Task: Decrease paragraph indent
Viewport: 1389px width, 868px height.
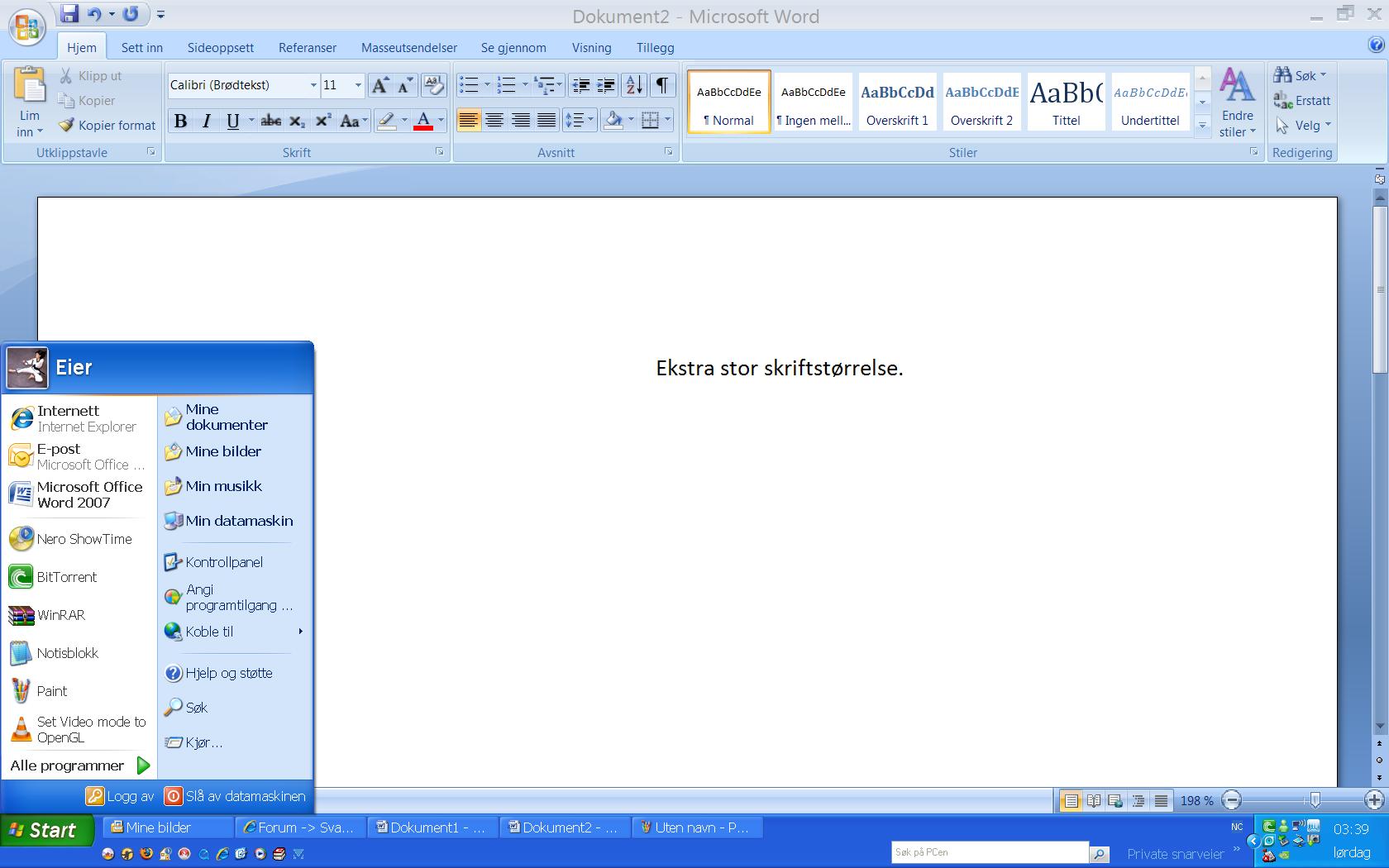Action: [580, 85]
